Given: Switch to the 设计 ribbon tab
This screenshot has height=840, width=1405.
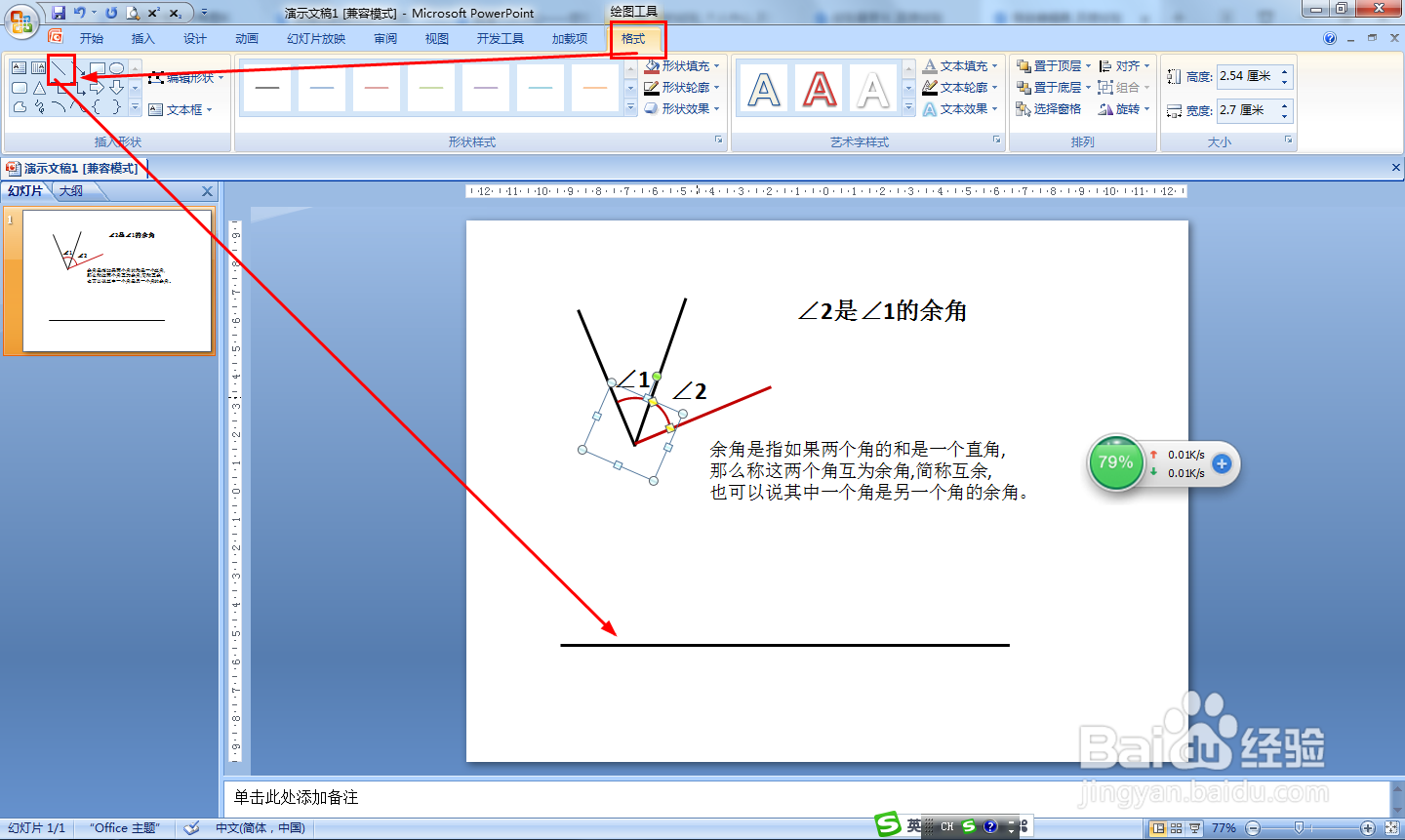Looking at the screenshot, I should pos(195,38).
